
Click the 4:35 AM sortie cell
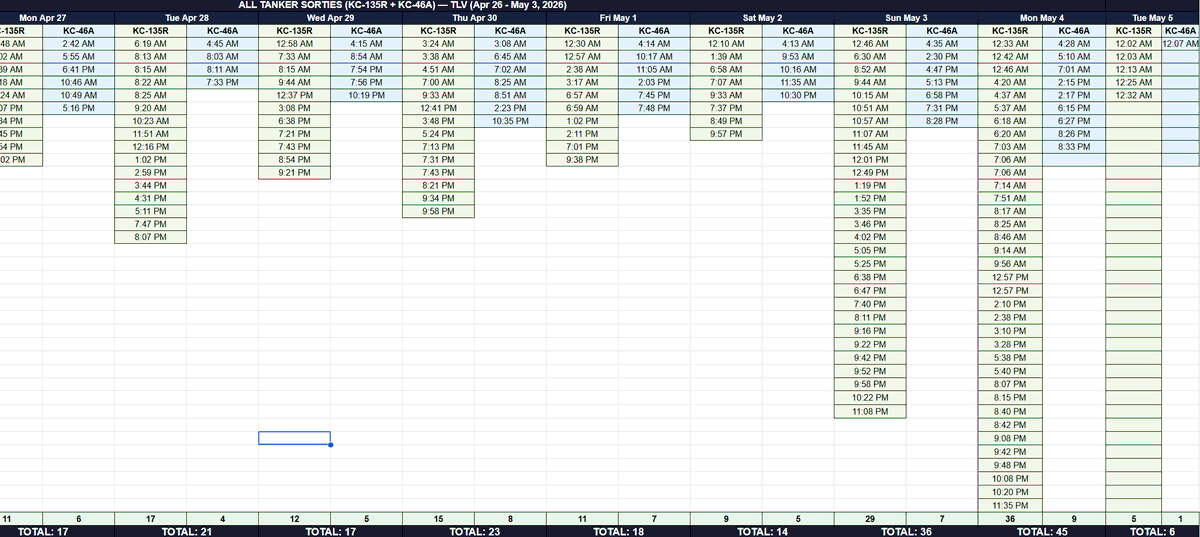[x=942, y=44]
